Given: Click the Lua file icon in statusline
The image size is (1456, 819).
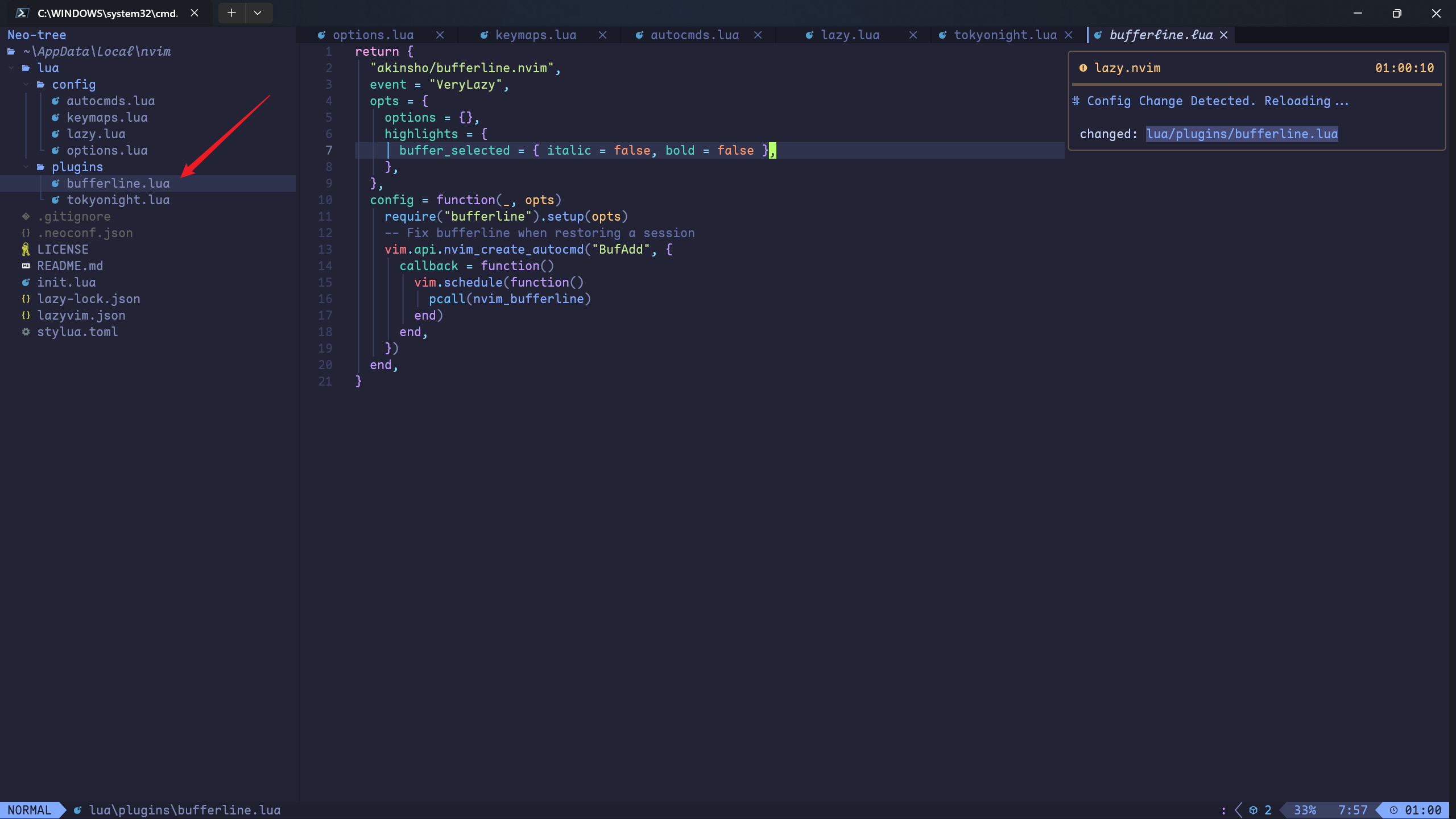Looking at the screenshot, I should (77, 810).
